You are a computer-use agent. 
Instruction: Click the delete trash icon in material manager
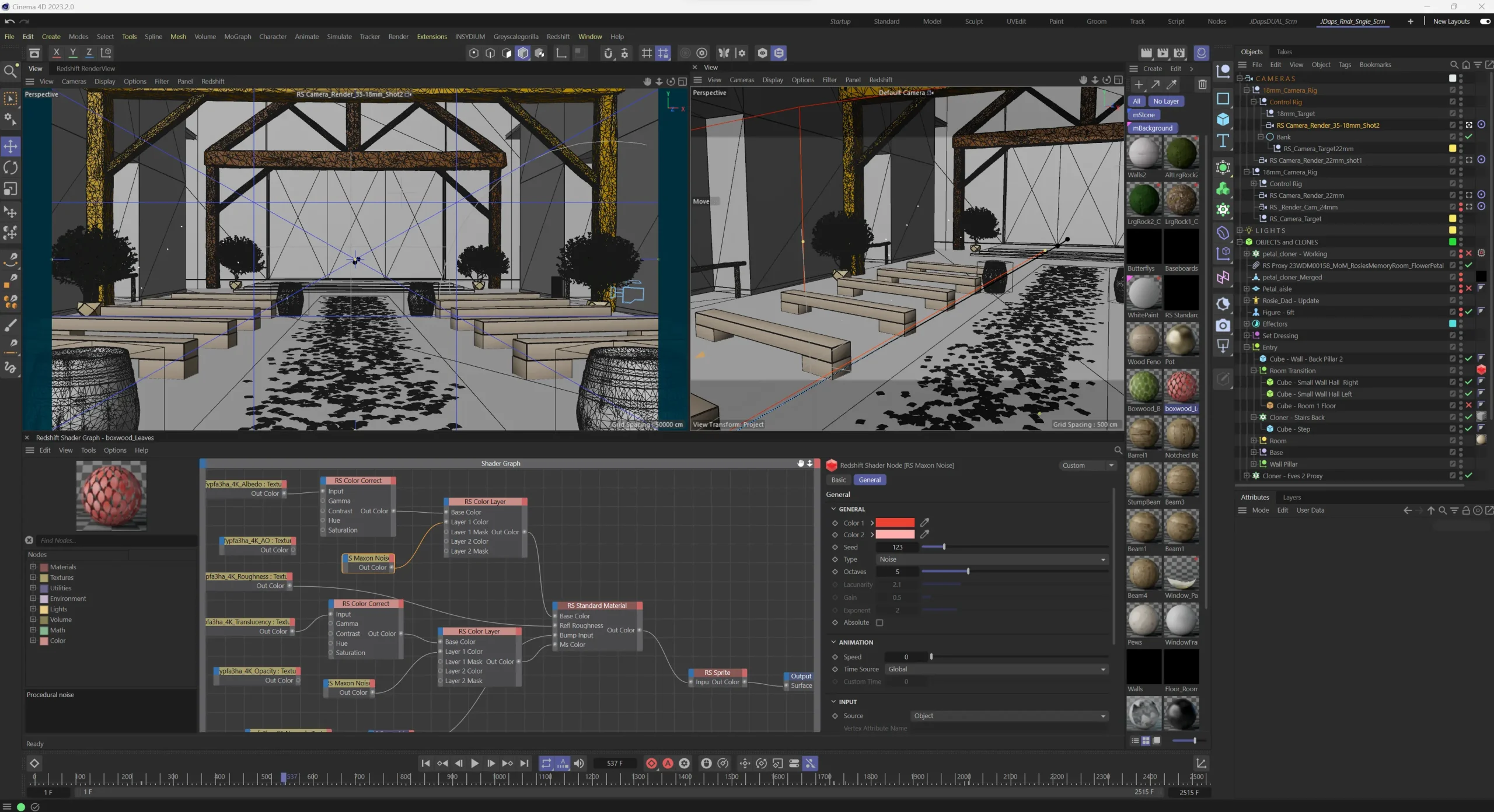click(x=1202, y=85)
